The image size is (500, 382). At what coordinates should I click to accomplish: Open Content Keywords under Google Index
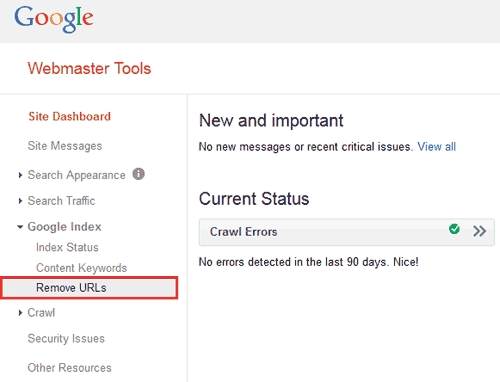click(82, 268)
